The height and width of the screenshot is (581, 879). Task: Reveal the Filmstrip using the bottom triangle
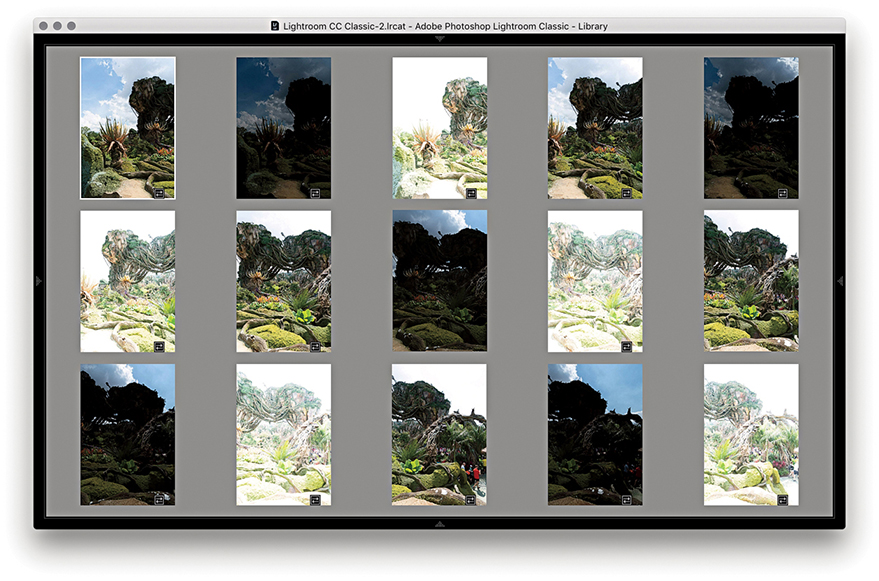point(439,523)
